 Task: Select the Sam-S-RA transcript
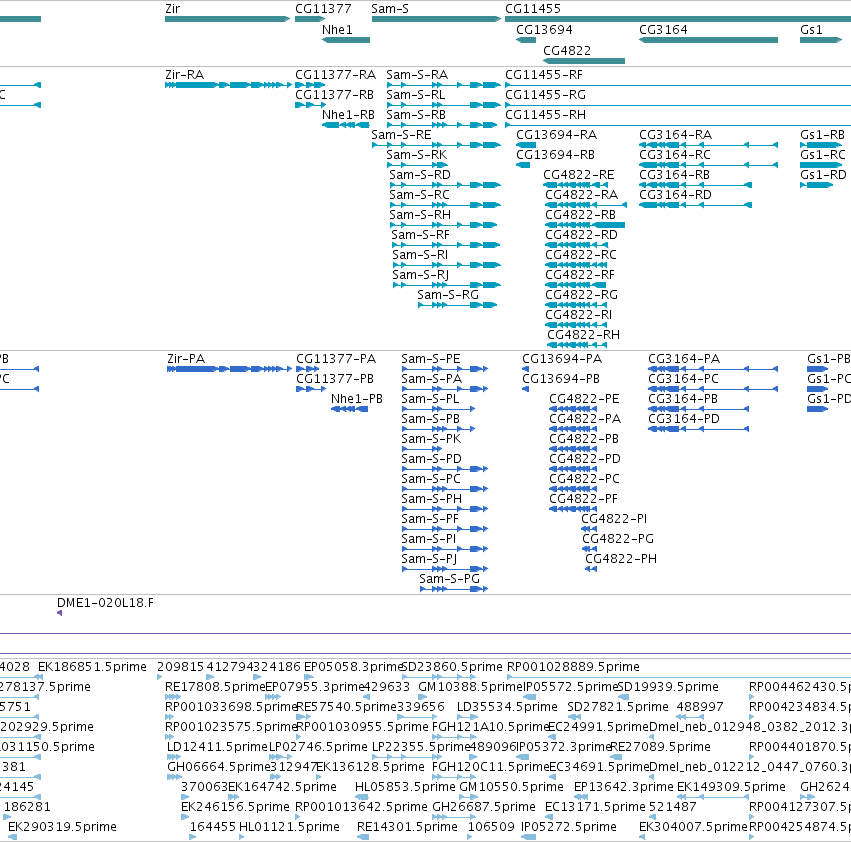coord(443,85)
